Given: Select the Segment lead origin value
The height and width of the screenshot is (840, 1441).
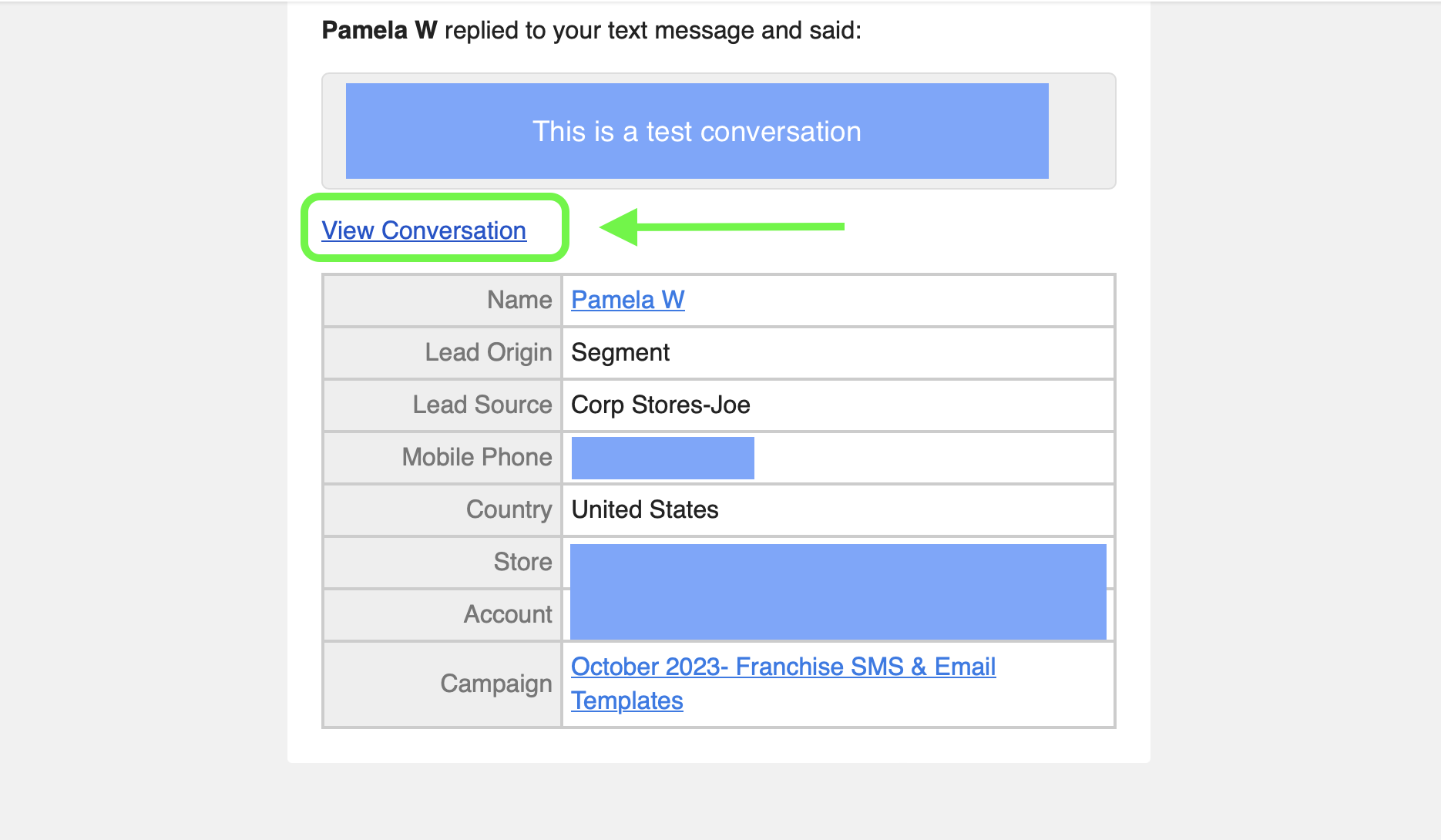Looking at the screenshot, I should point(620,352).
